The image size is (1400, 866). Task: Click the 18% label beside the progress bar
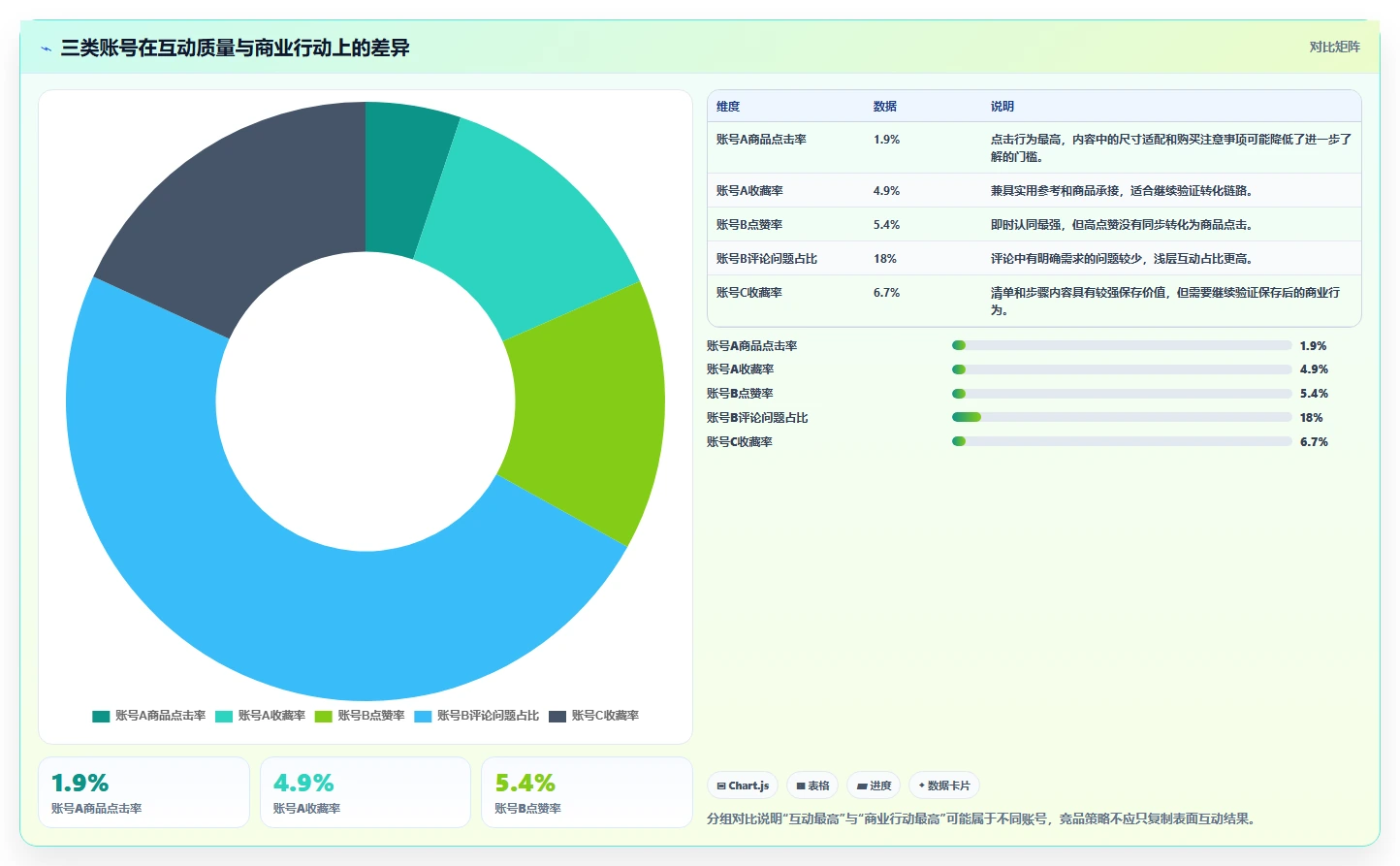pyautogui.click(x=1312, y=418)
